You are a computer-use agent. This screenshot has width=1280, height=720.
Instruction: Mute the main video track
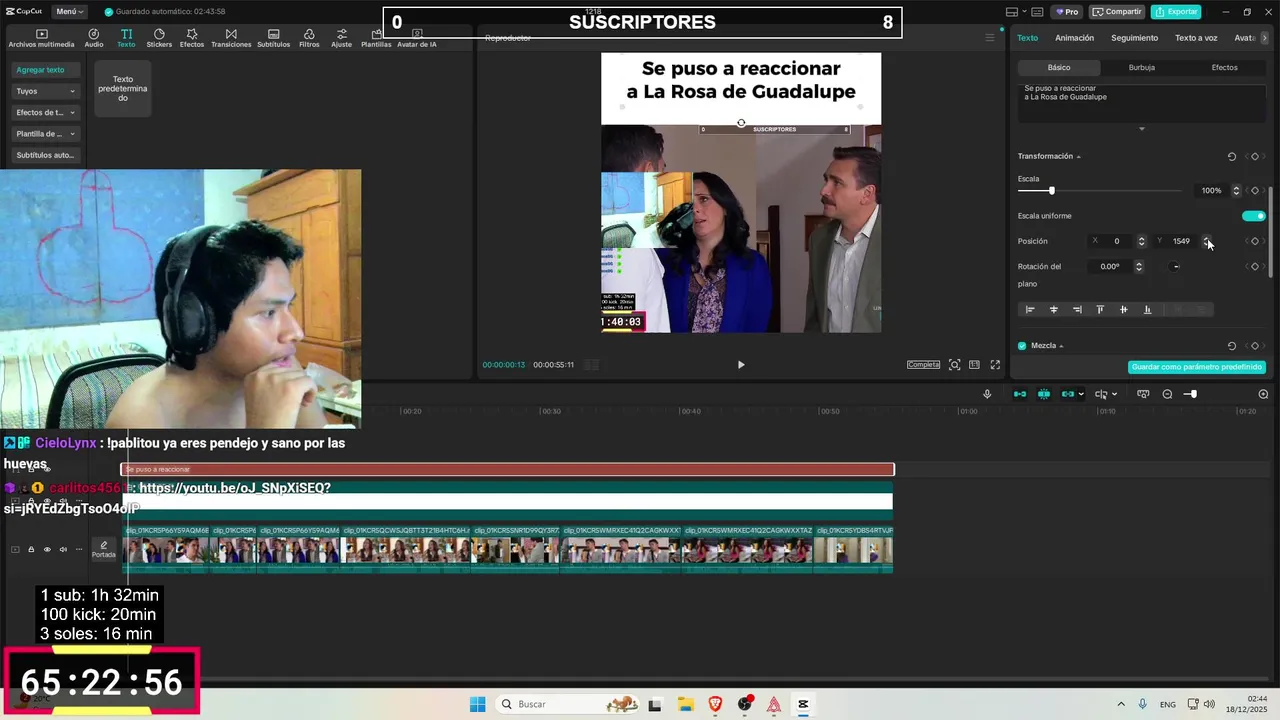(63, 549)
